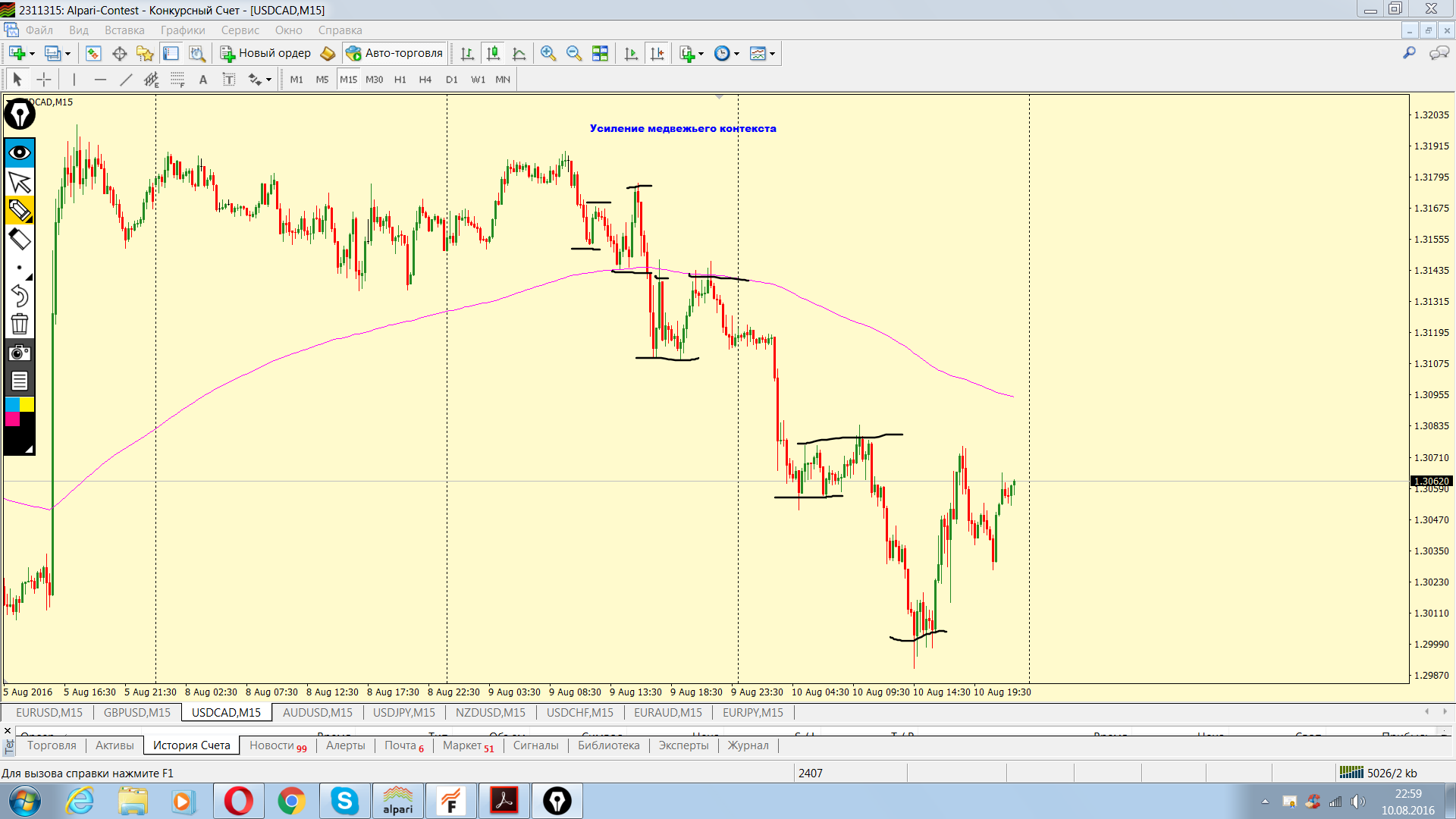
Task: Click the trash bin delete icon
Action: 19,325
